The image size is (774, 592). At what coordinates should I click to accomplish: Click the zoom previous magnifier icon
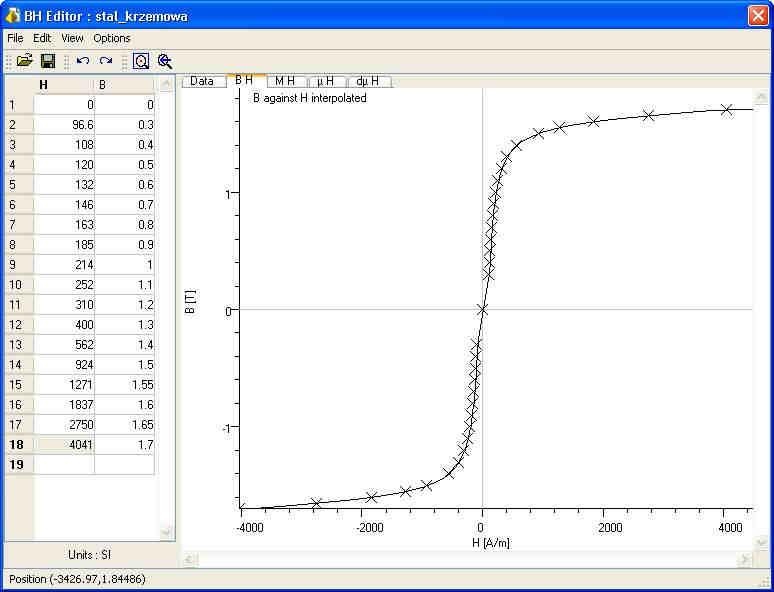pos(165,61)
